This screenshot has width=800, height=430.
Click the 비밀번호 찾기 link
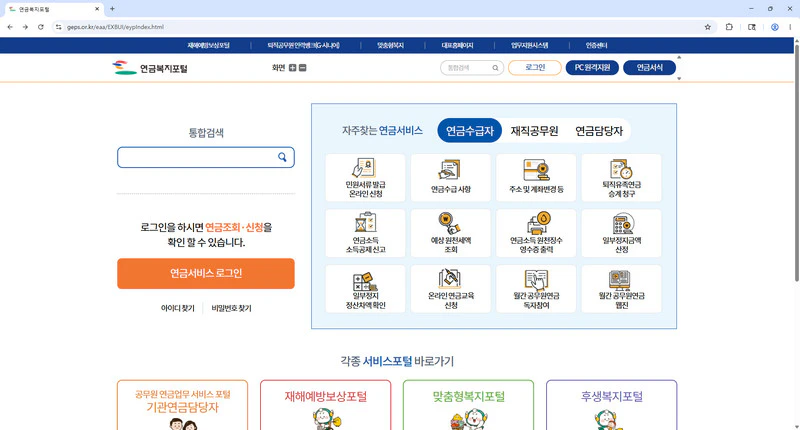tap(231, 308)
